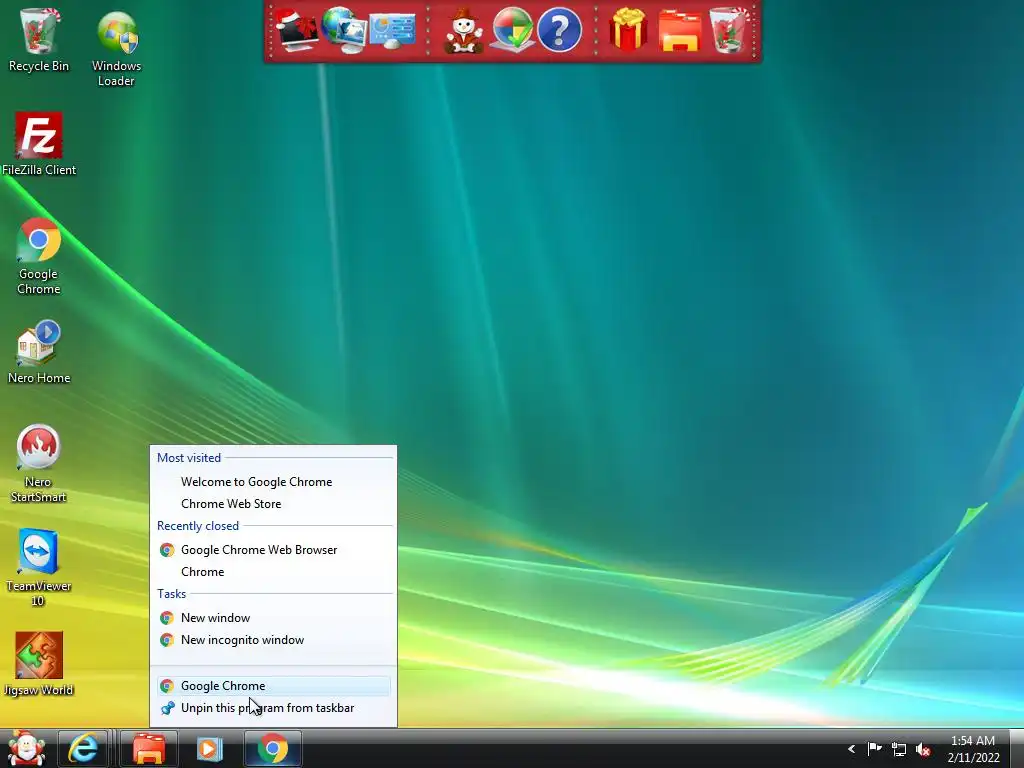Open the blue question mark help icon

(x=560, y=30)
